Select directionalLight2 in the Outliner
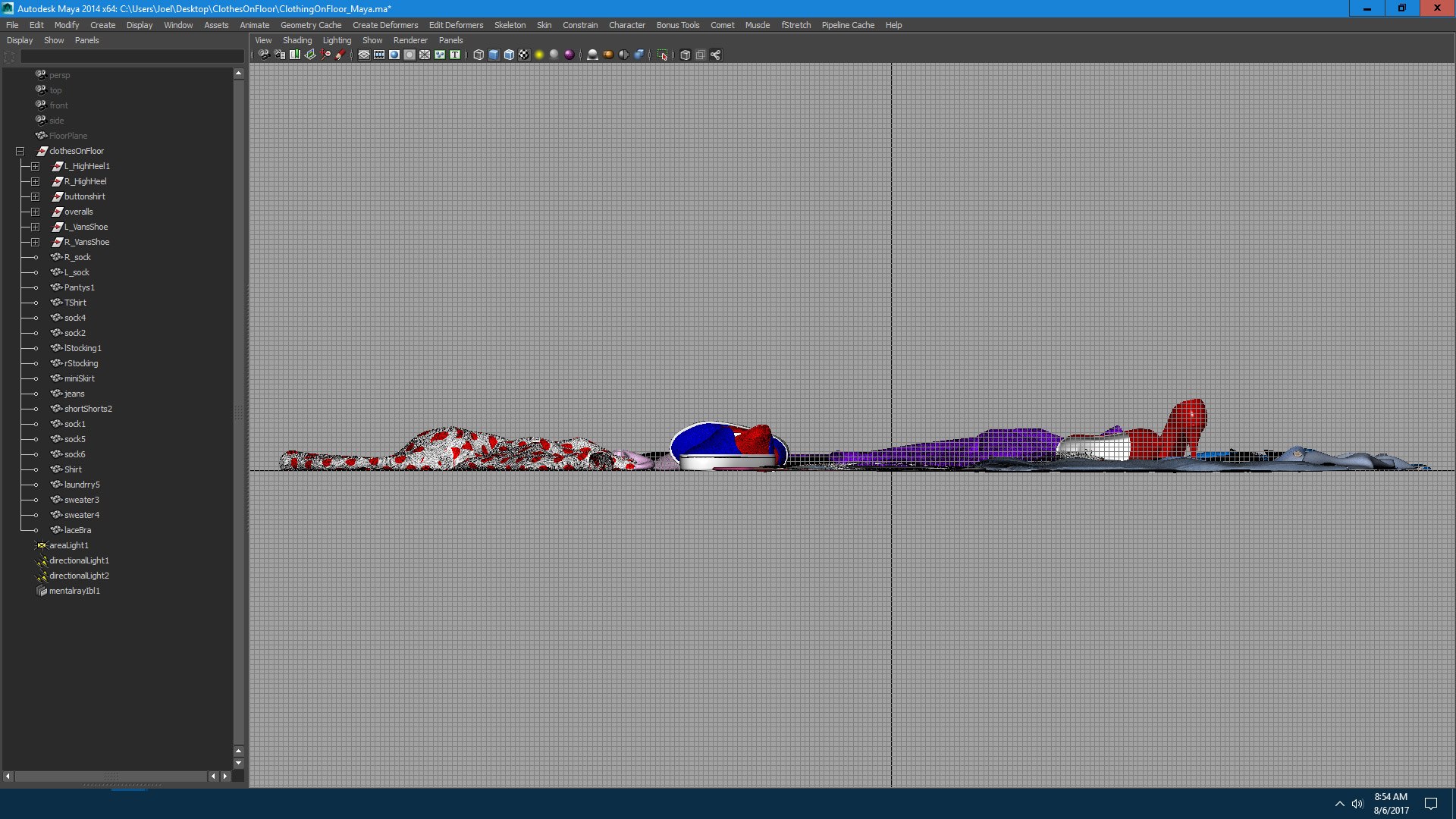 coord(79,576)
